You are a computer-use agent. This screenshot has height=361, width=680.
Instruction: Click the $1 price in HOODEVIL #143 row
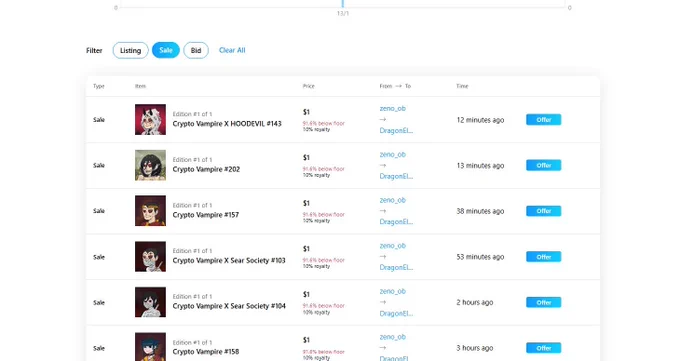(306, 112)
